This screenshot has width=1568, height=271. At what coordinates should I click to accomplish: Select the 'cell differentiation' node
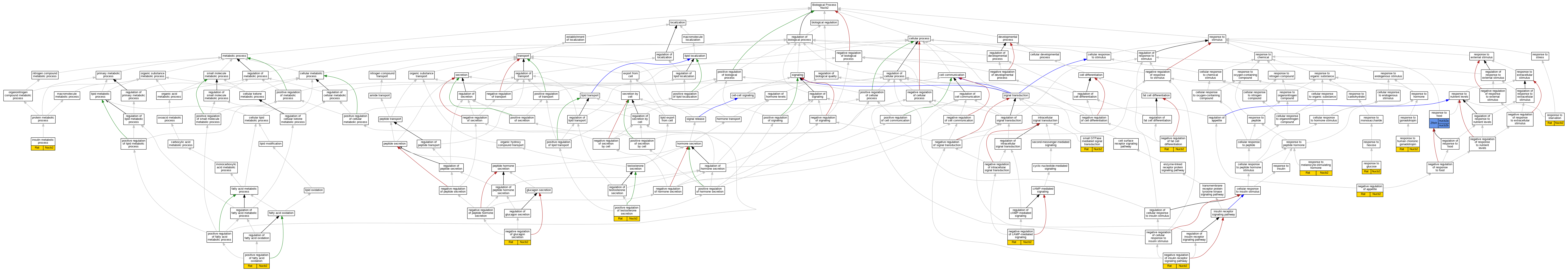1091,75
